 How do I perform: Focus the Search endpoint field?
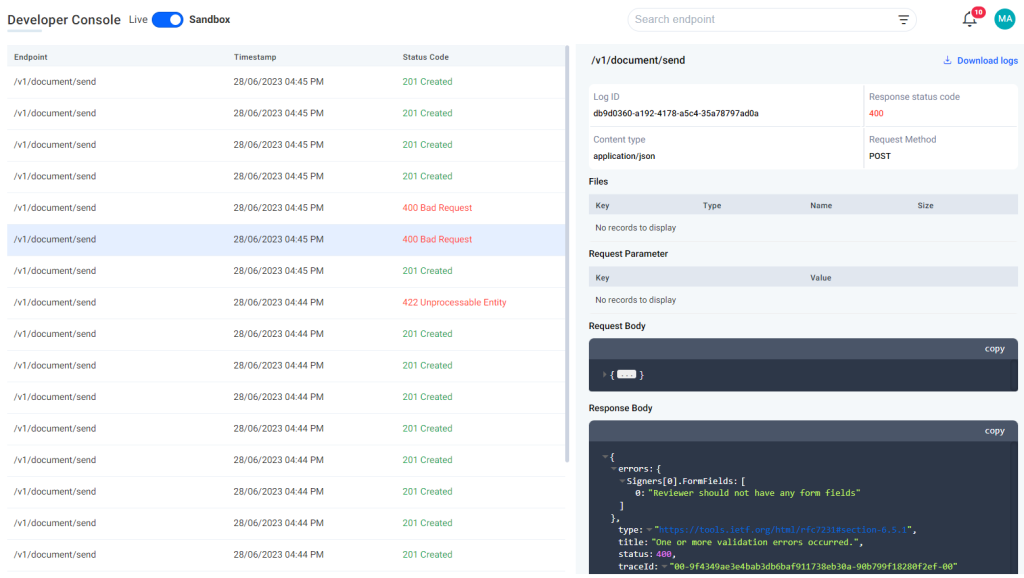pos(760,19)
